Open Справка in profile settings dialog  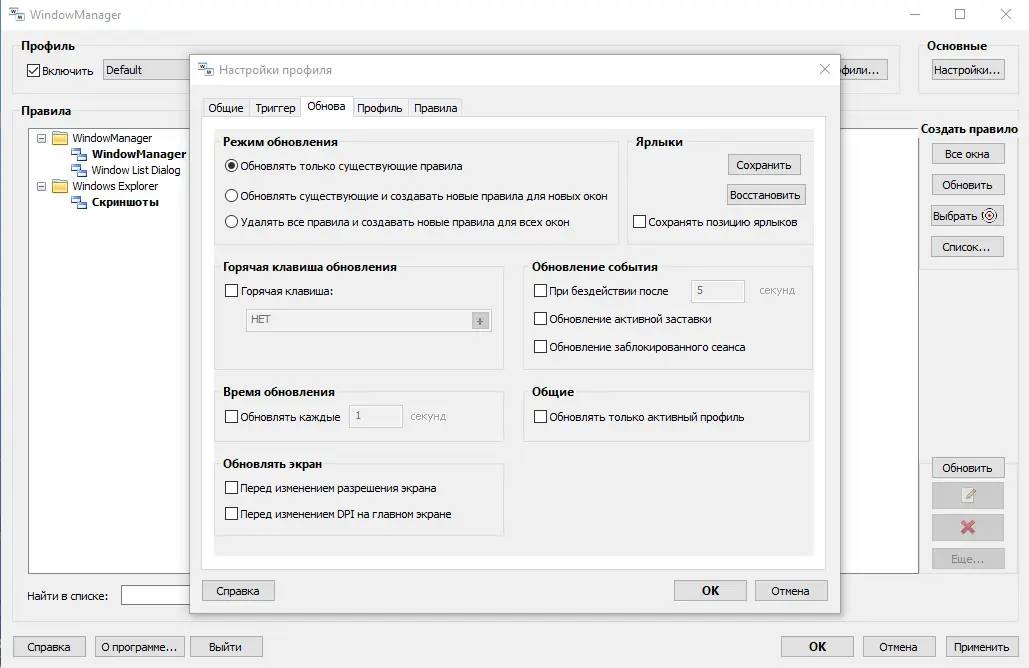coord(238,591)
